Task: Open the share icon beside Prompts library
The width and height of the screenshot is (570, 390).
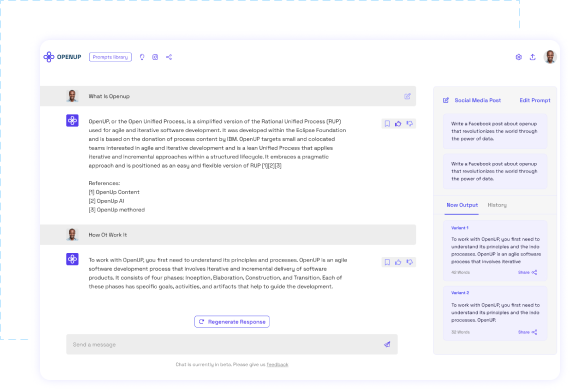Action: coord(169,57)
